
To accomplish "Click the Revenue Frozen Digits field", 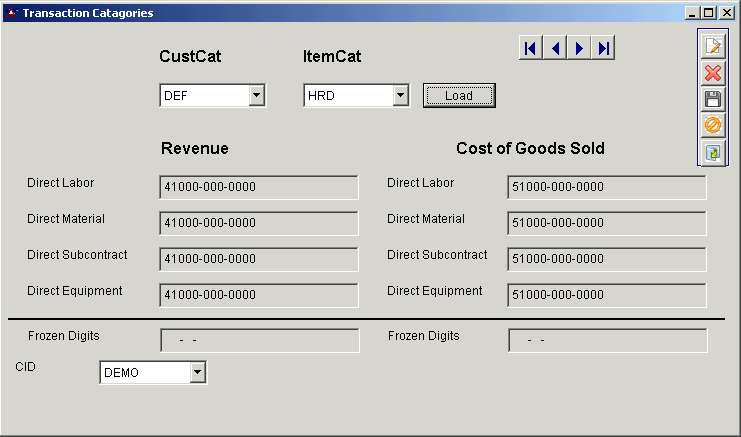I will [259, 340].
